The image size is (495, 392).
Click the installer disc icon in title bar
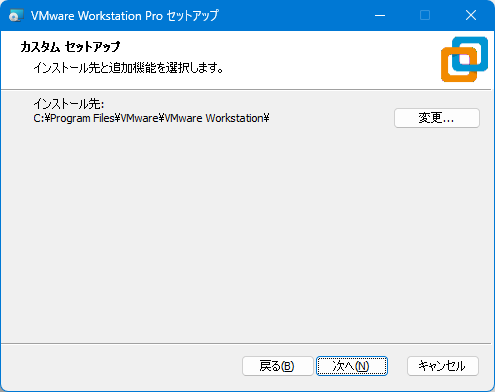pyautogui.click(x=16, y=15)
